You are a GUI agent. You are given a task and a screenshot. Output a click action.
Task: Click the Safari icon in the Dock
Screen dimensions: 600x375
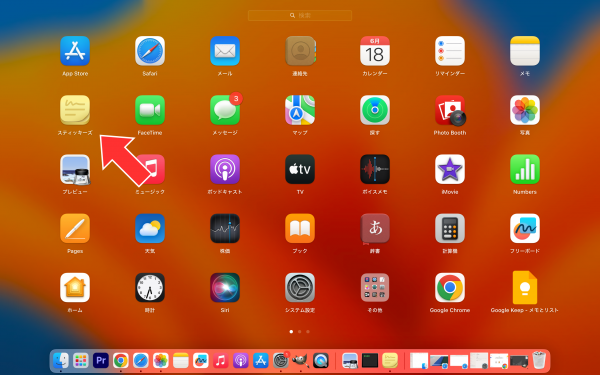[140, 360]
